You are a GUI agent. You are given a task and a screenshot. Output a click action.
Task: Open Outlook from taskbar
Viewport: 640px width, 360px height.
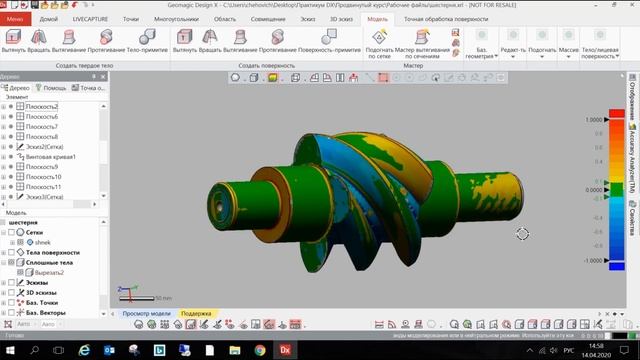[x=109, y=350]
